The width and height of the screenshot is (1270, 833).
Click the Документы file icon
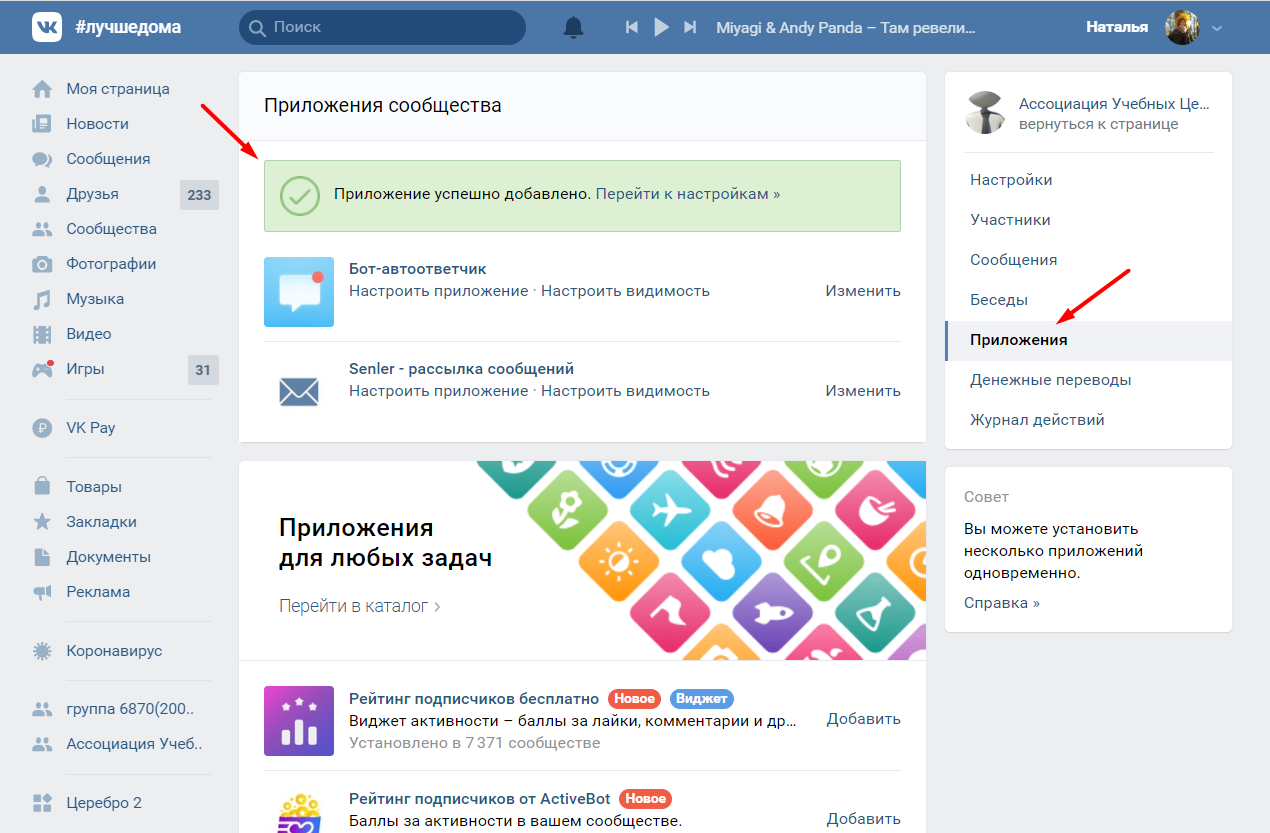click(42, 557)
